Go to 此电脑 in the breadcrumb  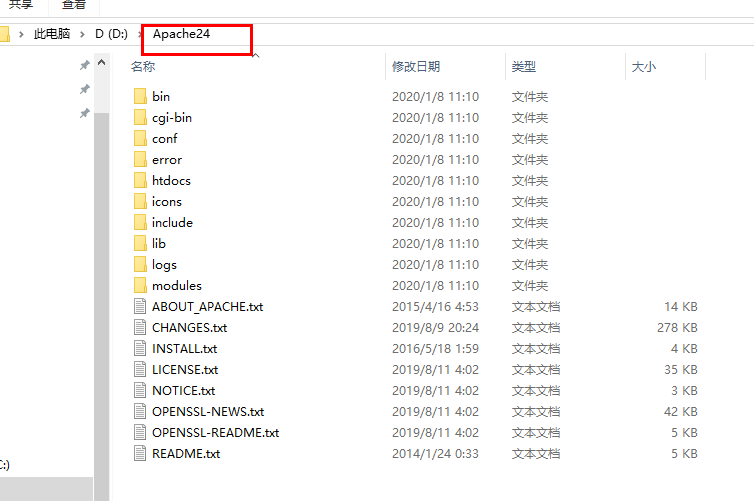click(x=52, y=34)
